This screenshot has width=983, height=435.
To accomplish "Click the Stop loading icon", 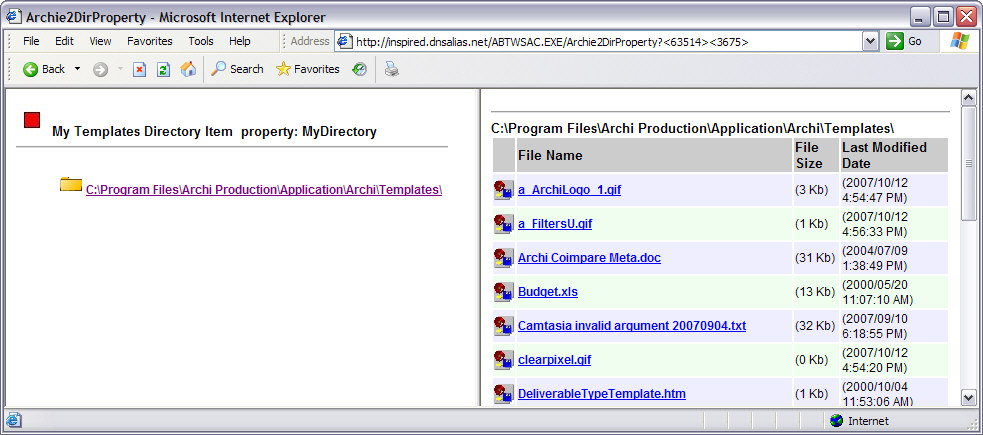I will click(x=139, y=69).
